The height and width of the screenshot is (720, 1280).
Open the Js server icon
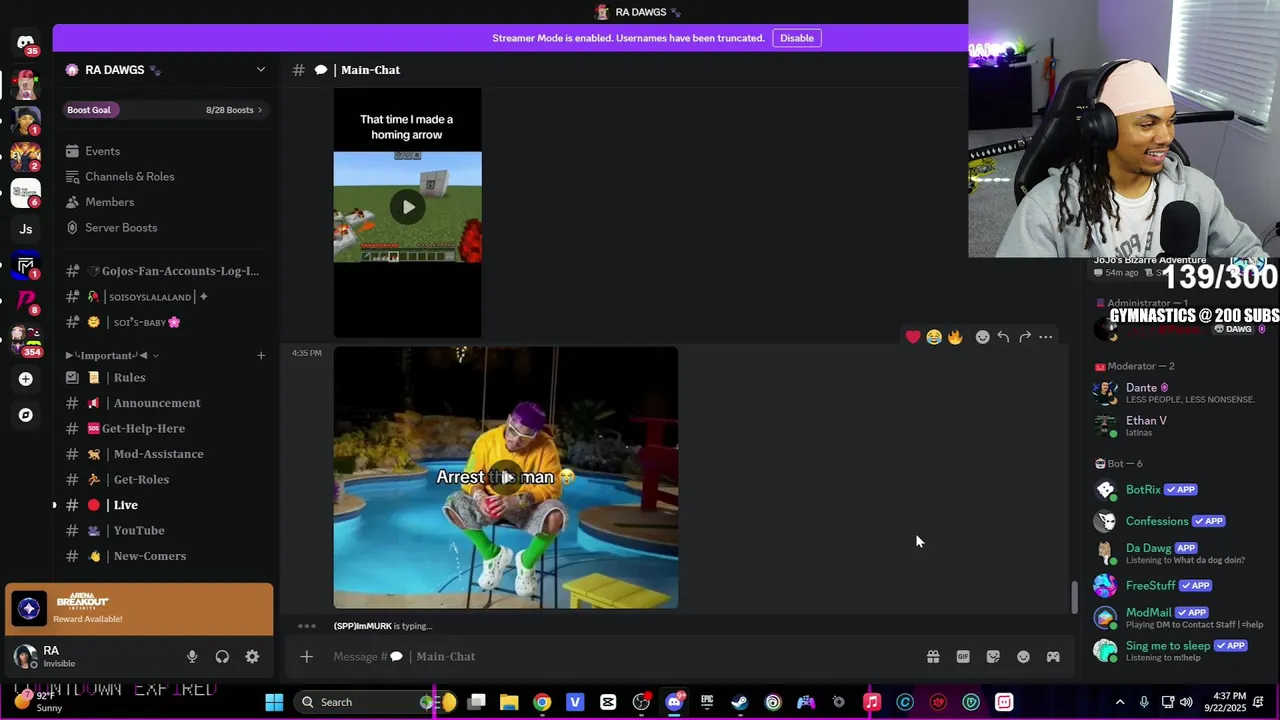26,229
